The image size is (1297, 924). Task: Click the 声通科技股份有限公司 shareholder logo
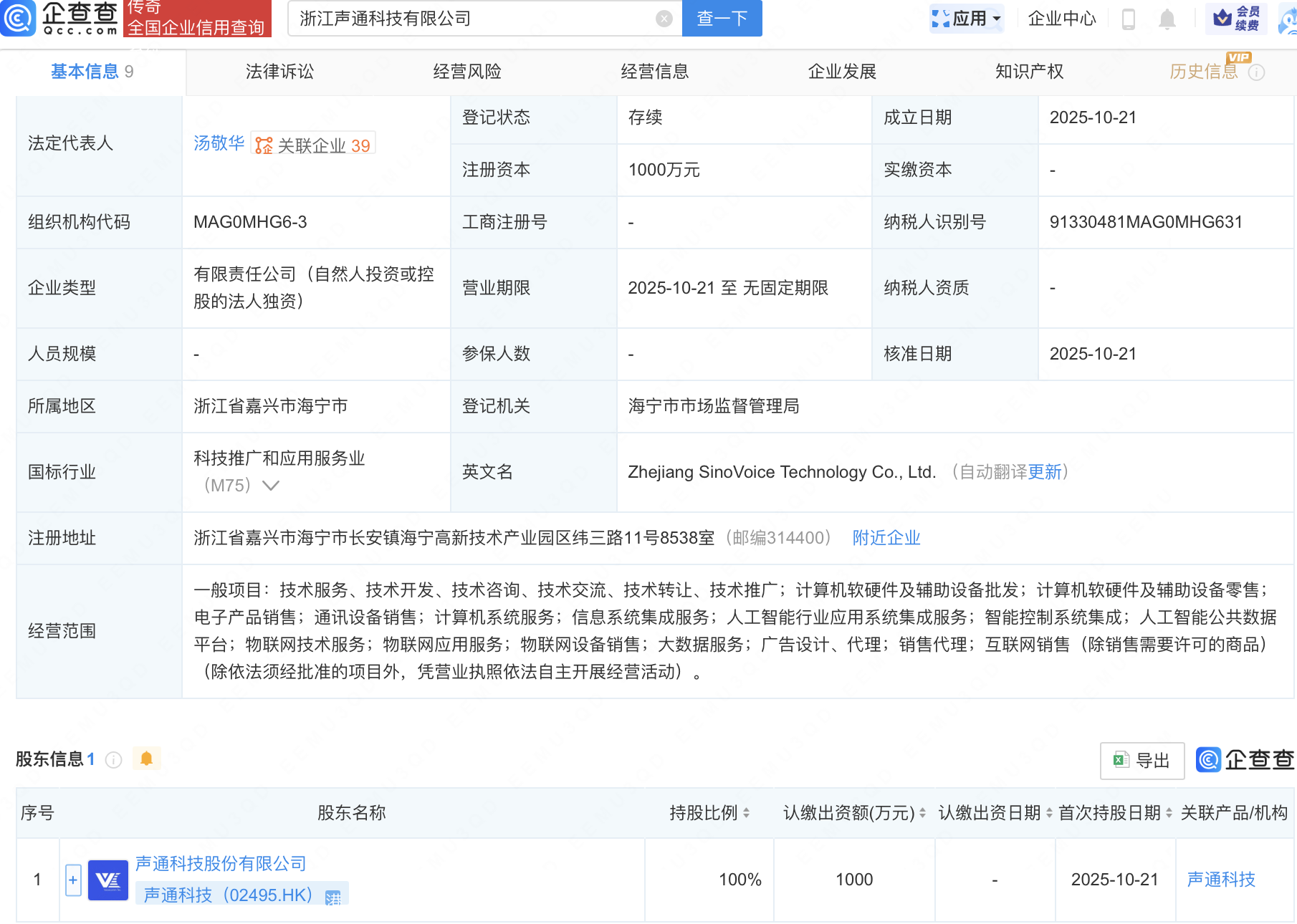(x=108, y=880)
